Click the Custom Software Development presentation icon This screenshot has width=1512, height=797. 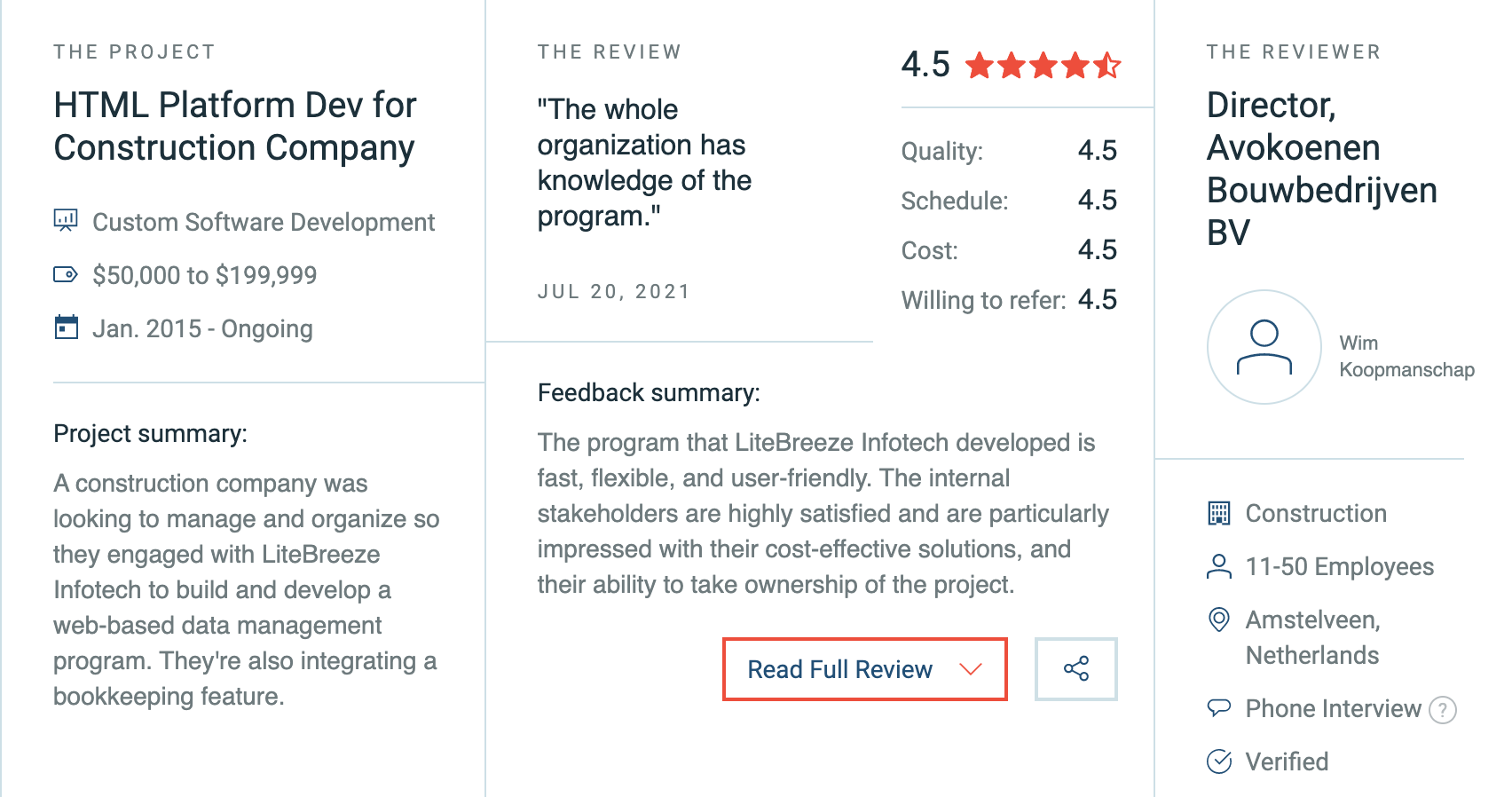click(x=66, y=221)
